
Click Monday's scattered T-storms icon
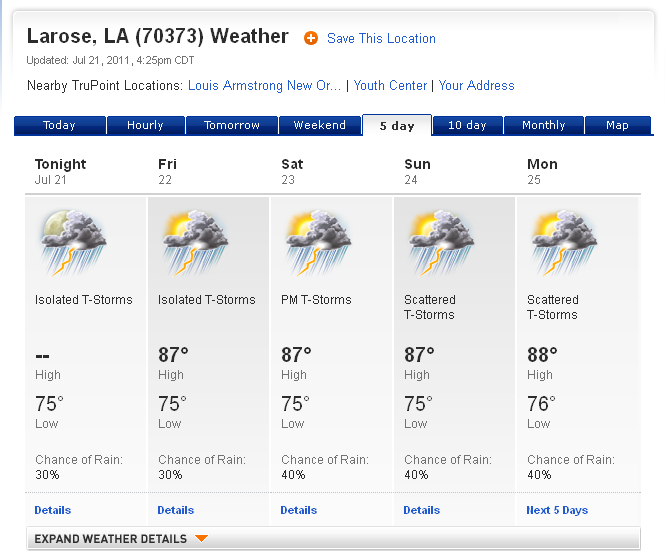coord(565,242)
